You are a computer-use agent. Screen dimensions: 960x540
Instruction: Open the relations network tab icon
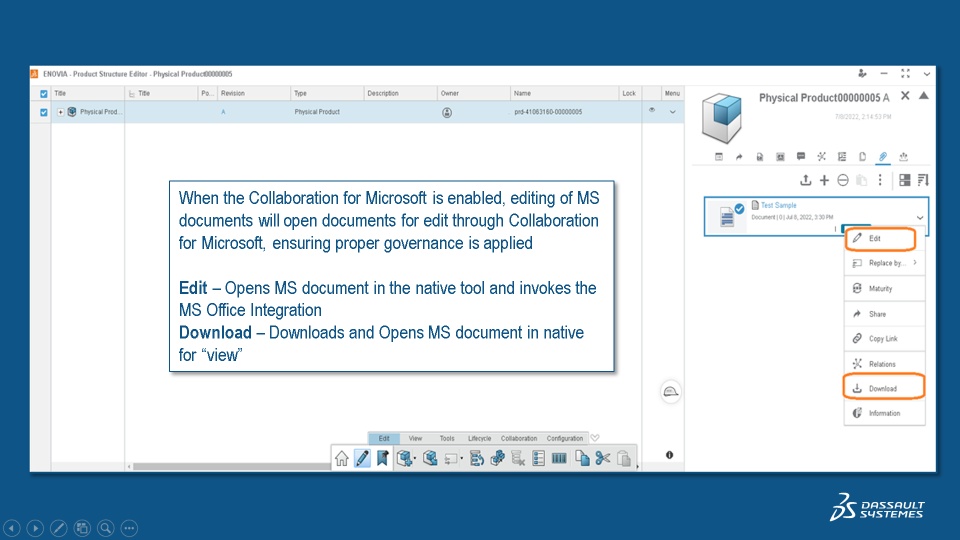[822, 157]
